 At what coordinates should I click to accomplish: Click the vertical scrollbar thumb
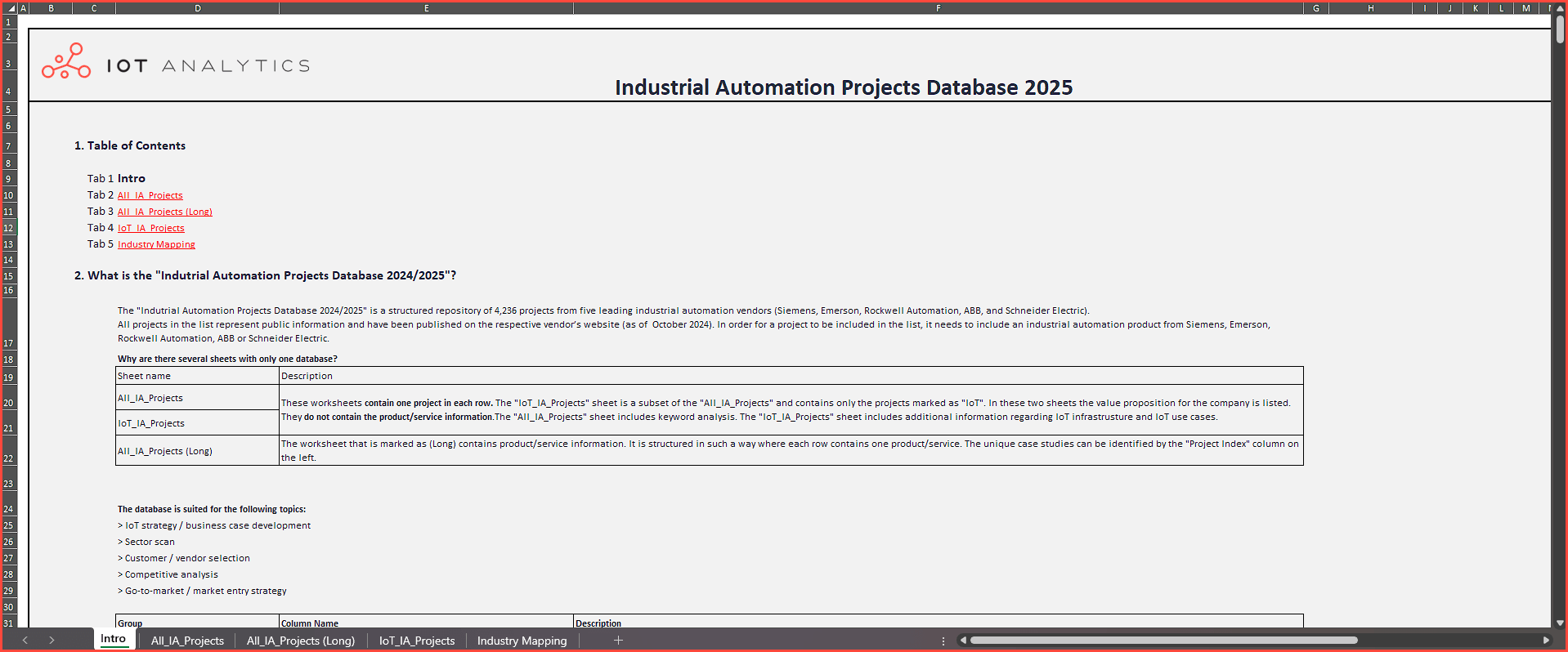[1560, 29]
